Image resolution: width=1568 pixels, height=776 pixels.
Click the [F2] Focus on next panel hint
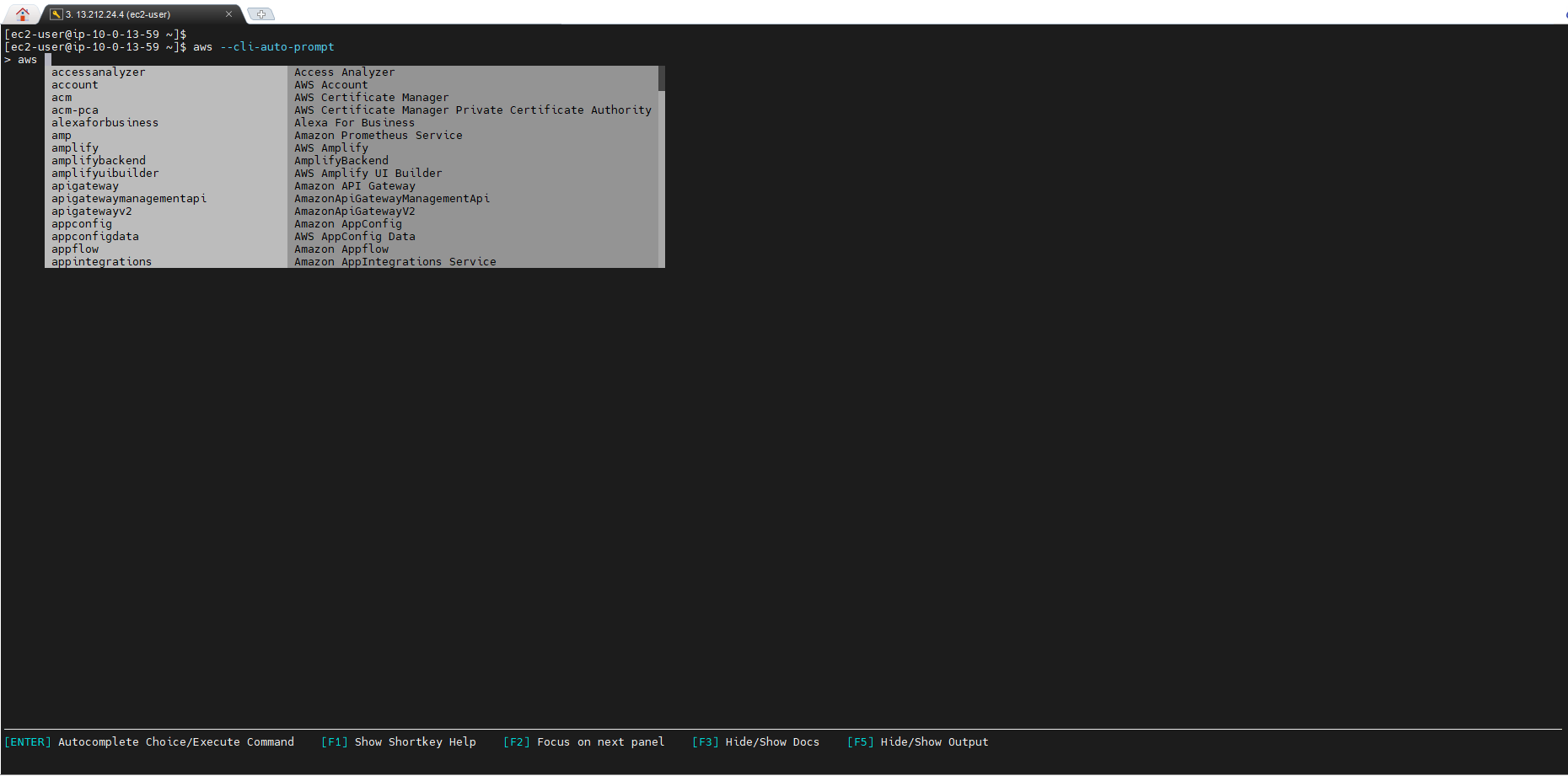(584, 742)
